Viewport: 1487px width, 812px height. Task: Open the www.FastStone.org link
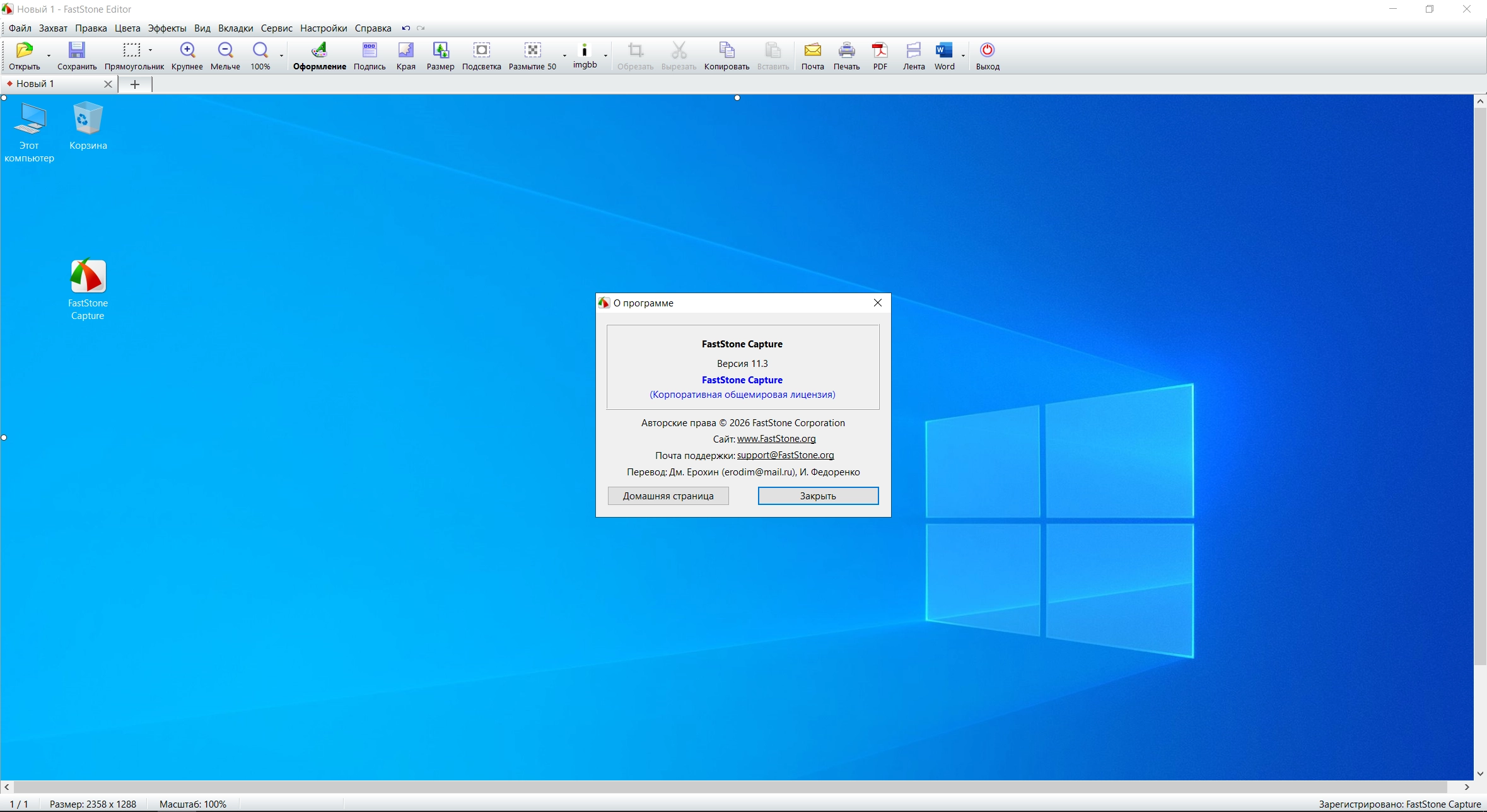[776, 439]
